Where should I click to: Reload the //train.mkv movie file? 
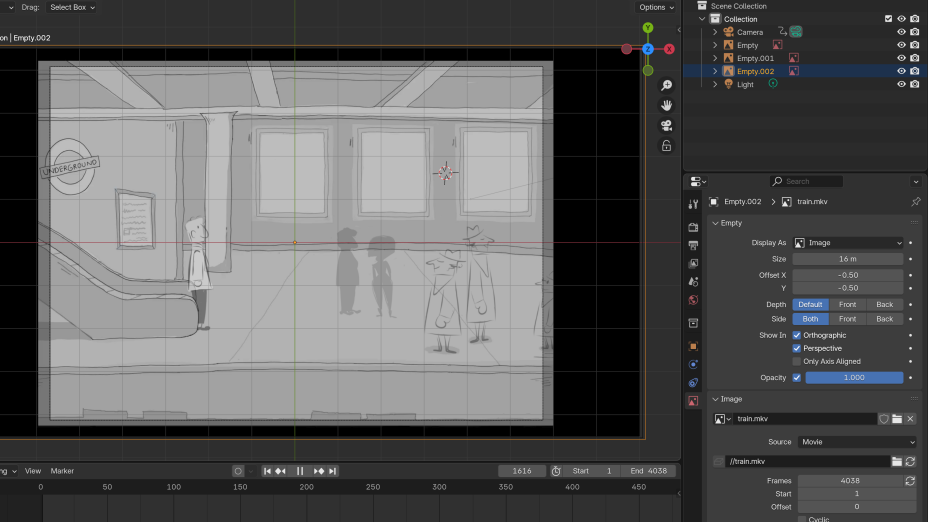tap(910, 462)
